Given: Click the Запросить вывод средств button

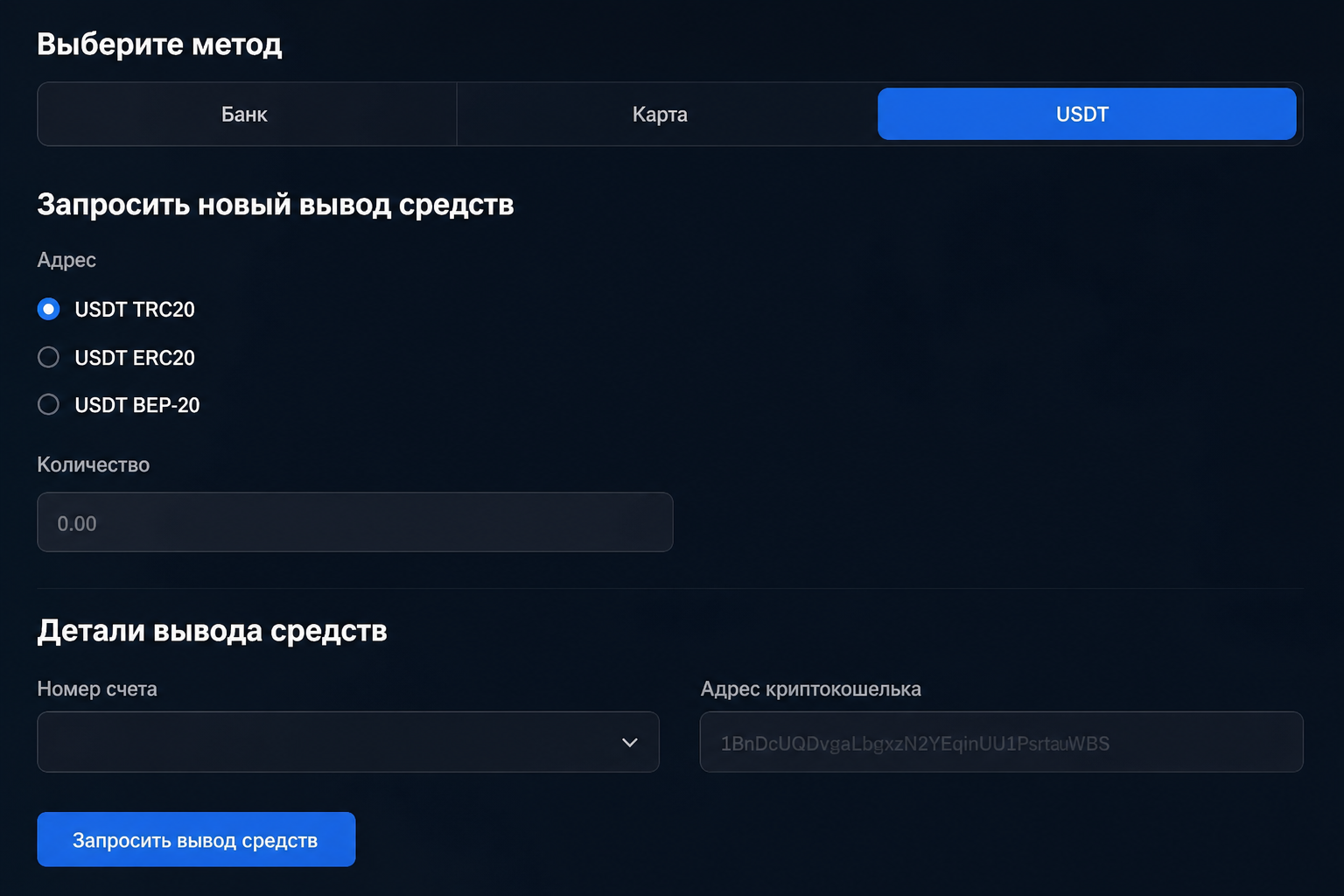Looking at the screenshot, I should point(196,839).
